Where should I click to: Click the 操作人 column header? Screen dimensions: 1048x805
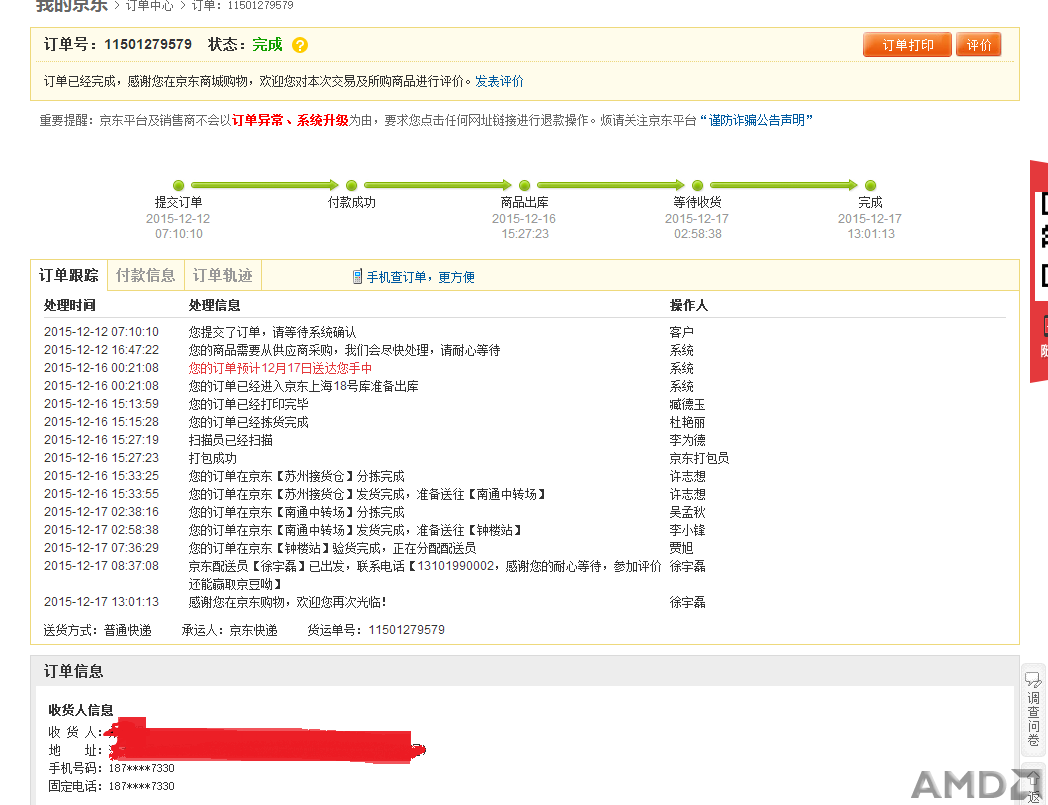(688, 306)
